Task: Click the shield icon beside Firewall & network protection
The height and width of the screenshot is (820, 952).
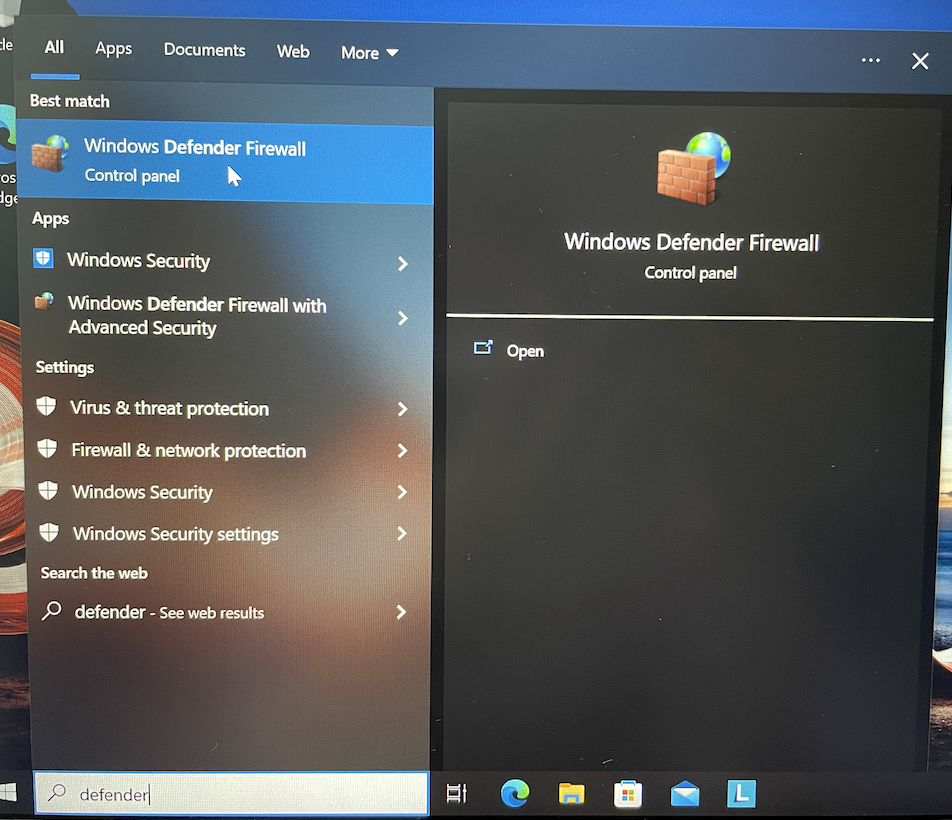Action: click(47, 449)
